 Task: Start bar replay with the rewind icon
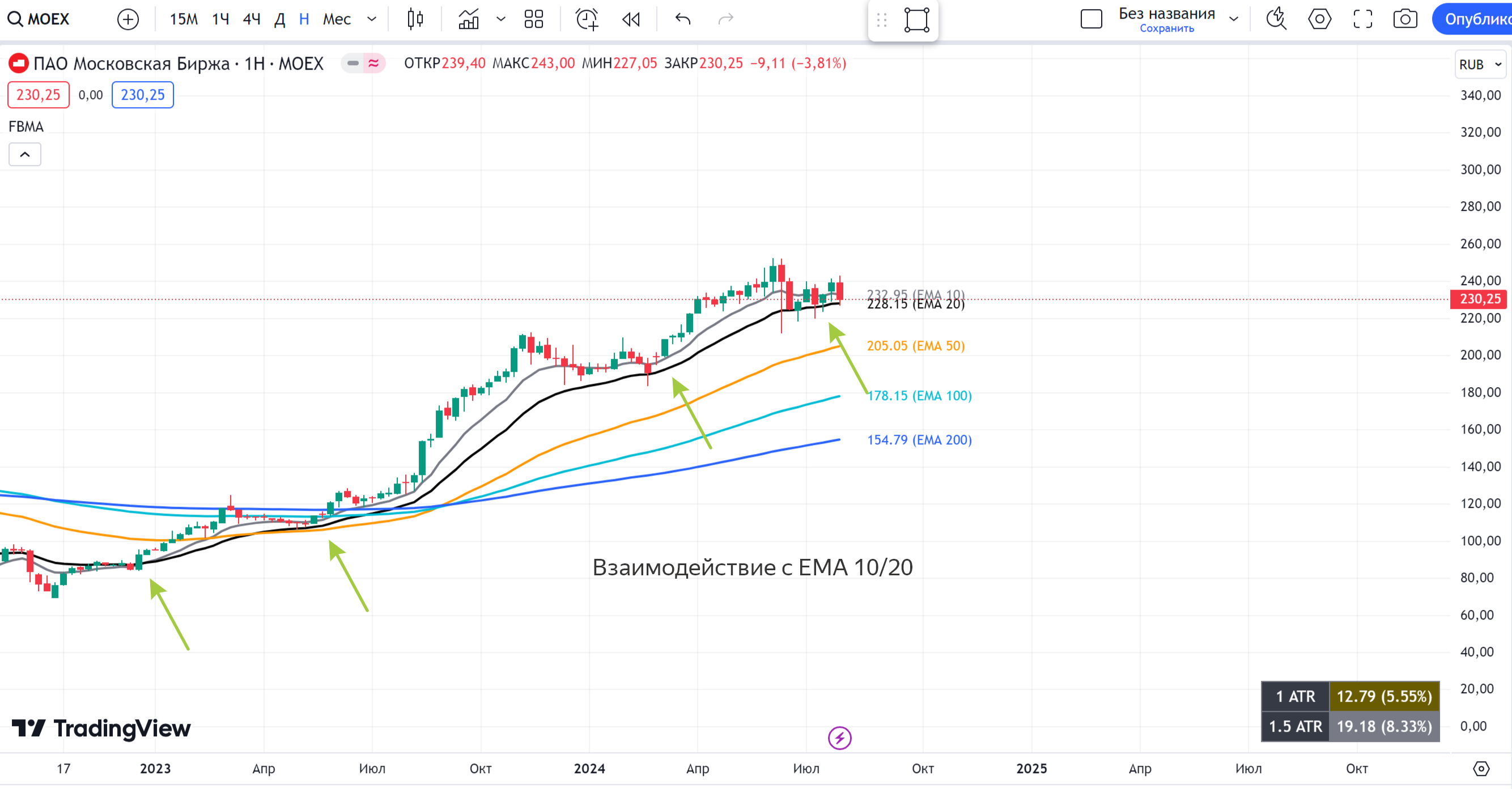point(630,19)
